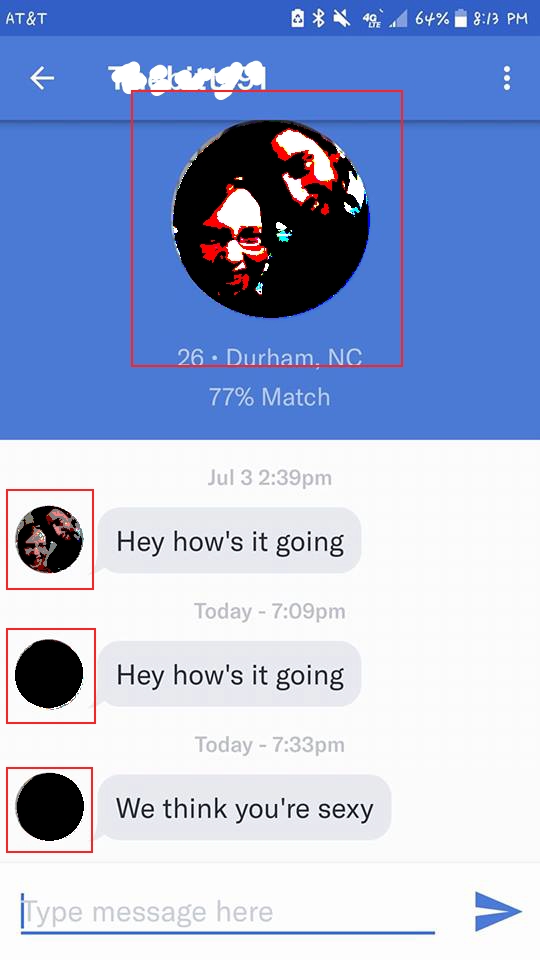Tap the "26 • Durham, NC" text
This screenshot has height=960, width=540.
[x=269, y=357]
